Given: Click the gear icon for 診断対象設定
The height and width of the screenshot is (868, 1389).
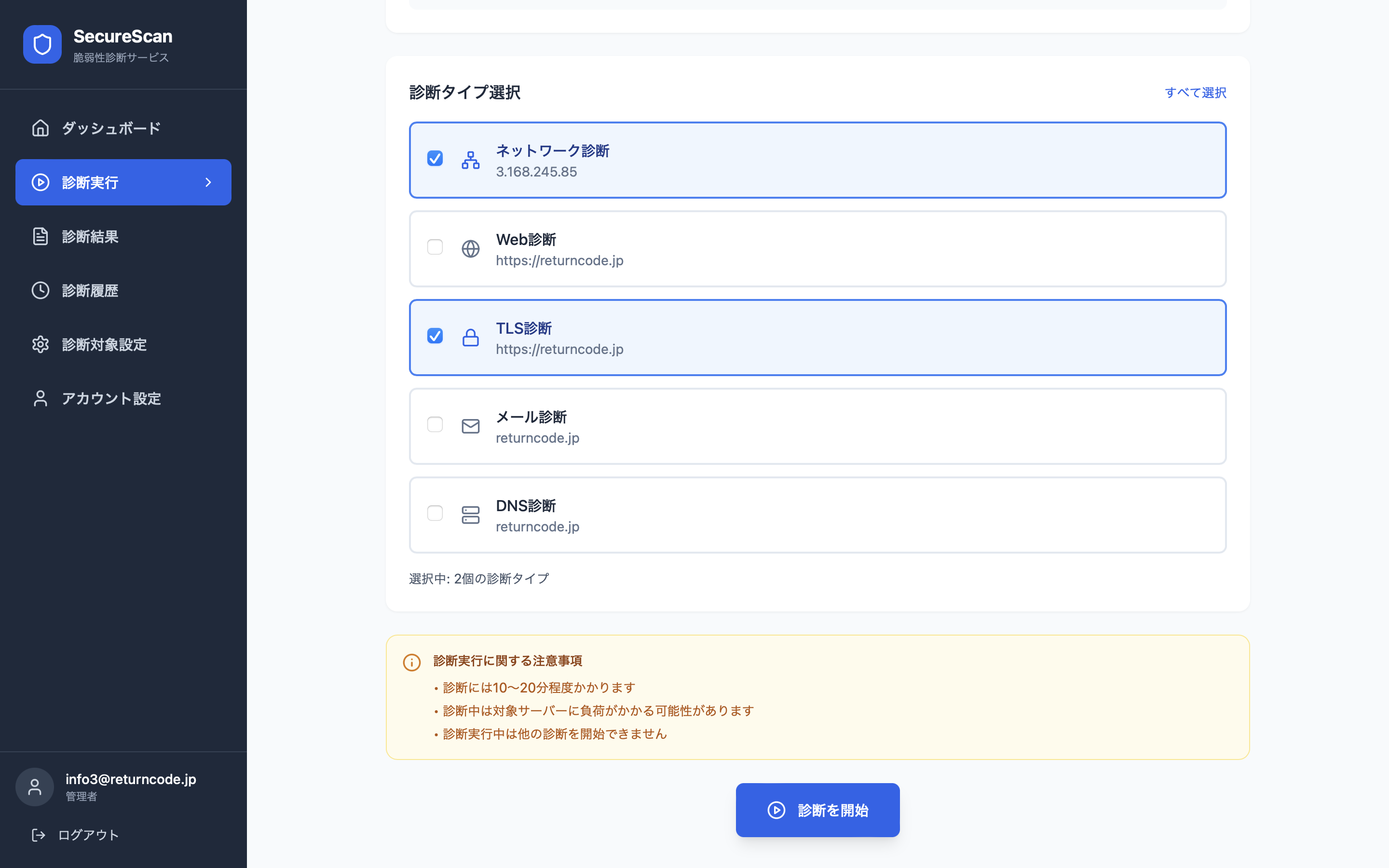Looking at the screenshot, I should (x=40, y=344).
